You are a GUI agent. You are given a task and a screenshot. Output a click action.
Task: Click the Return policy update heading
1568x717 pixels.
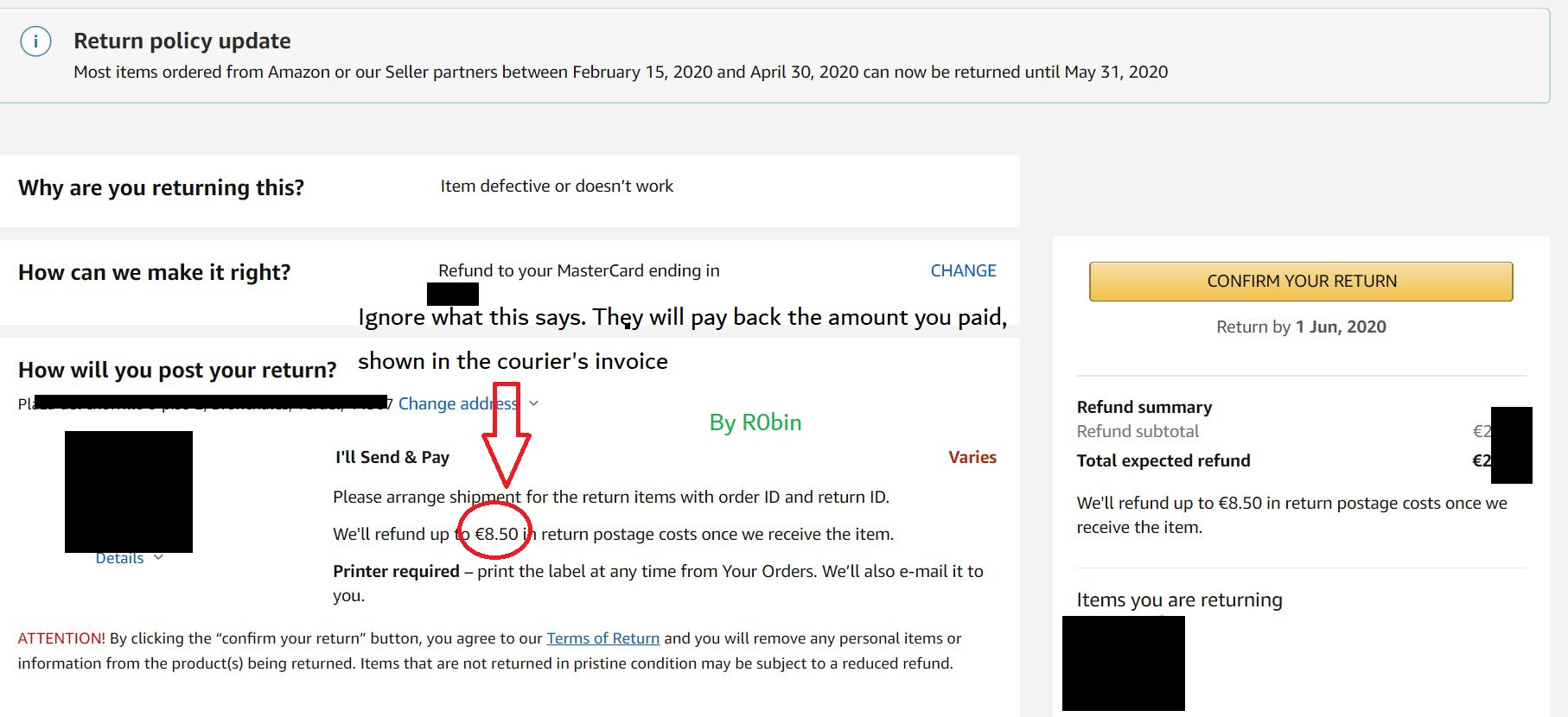182,41
